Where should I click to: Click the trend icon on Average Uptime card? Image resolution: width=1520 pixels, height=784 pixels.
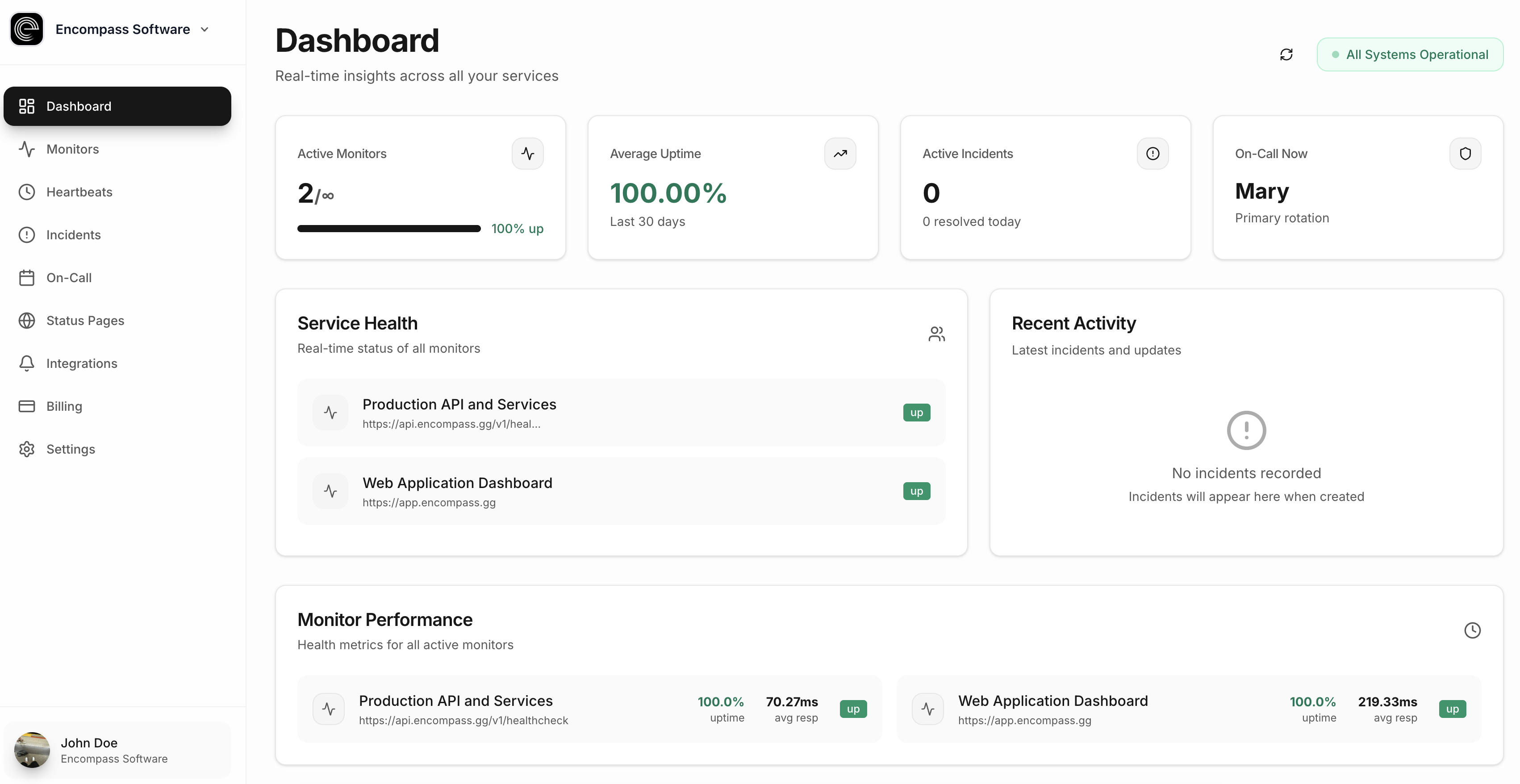tap(839, 153)
